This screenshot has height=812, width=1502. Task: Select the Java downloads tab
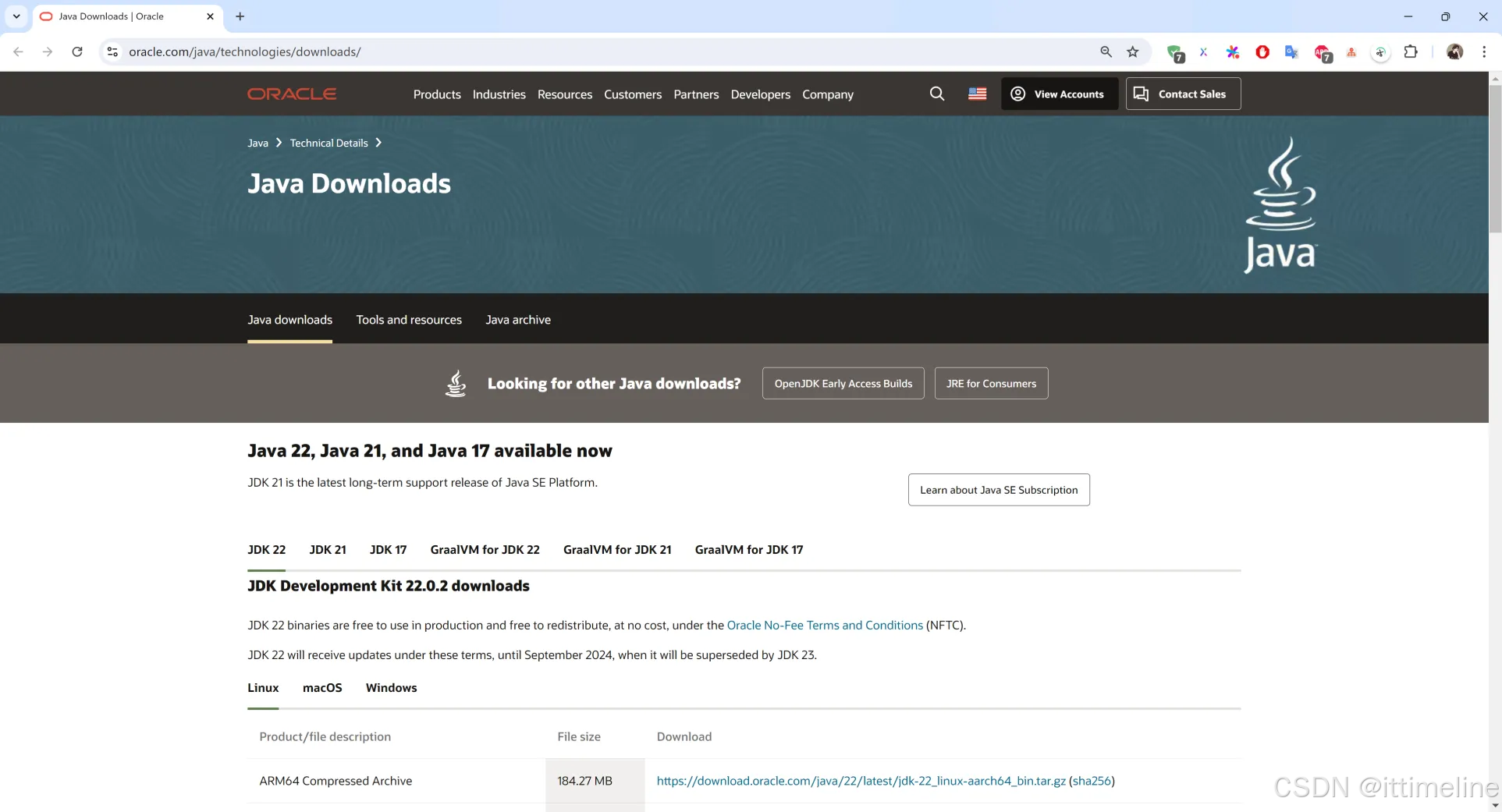click(289, 320)
